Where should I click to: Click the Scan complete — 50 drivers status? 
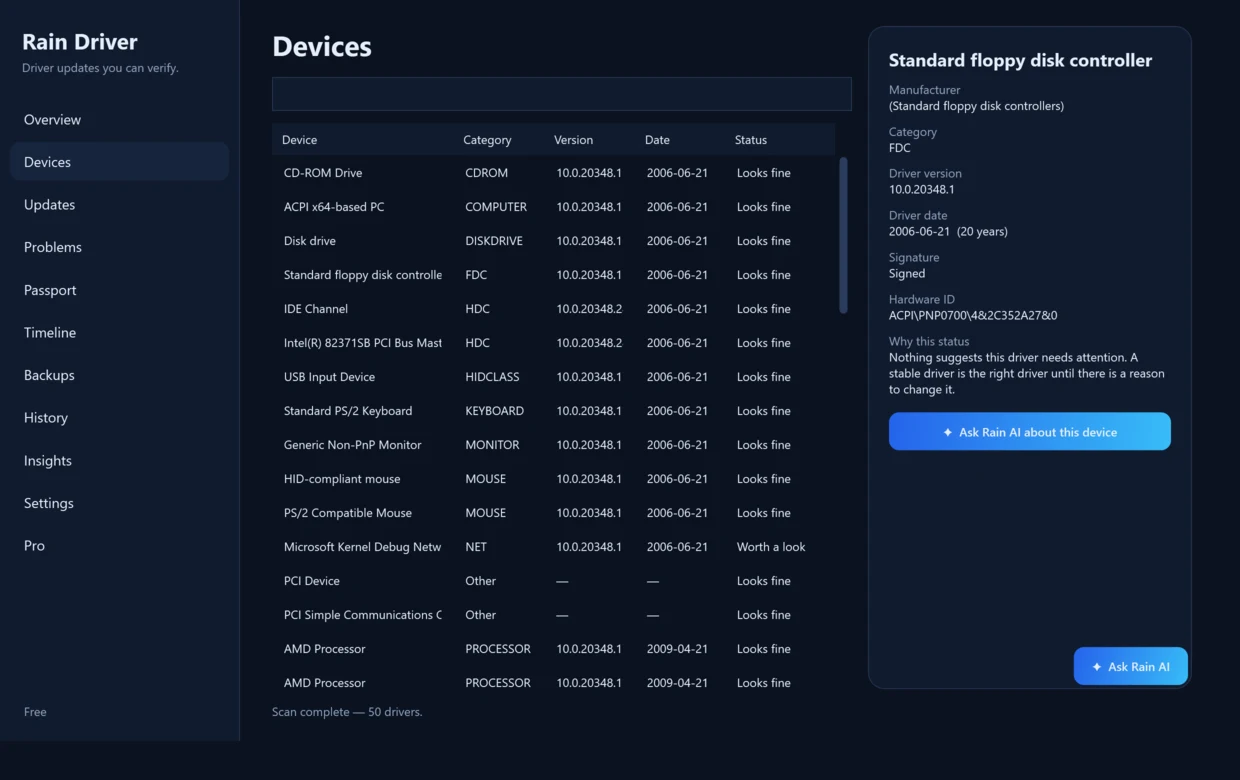[x=347, y=712]
